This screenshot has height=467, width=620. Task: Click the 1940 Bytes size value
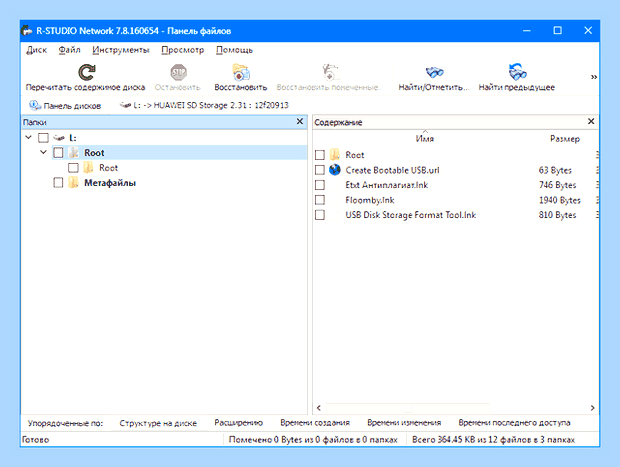click(560, 200)
